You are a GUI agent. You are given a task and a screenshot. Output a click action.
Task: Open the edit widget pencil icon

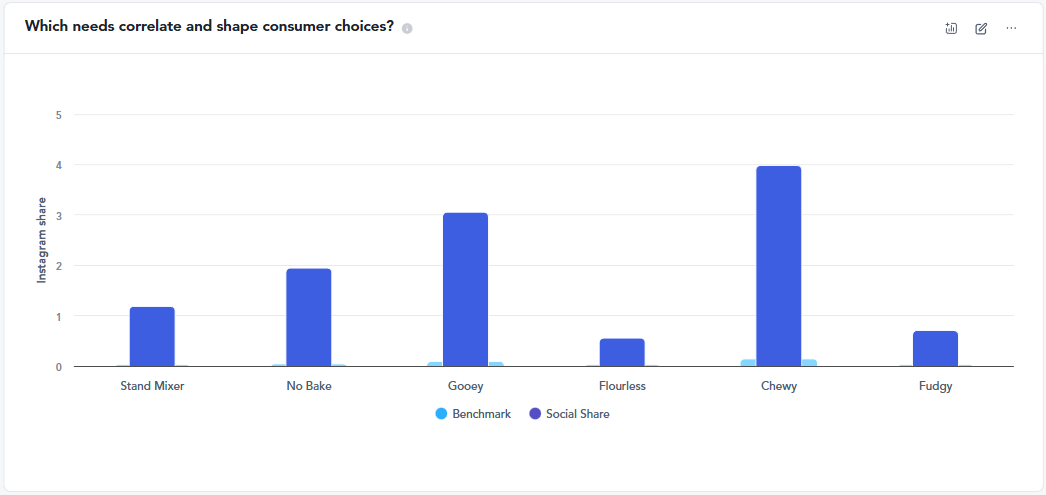tap(981, 28)
